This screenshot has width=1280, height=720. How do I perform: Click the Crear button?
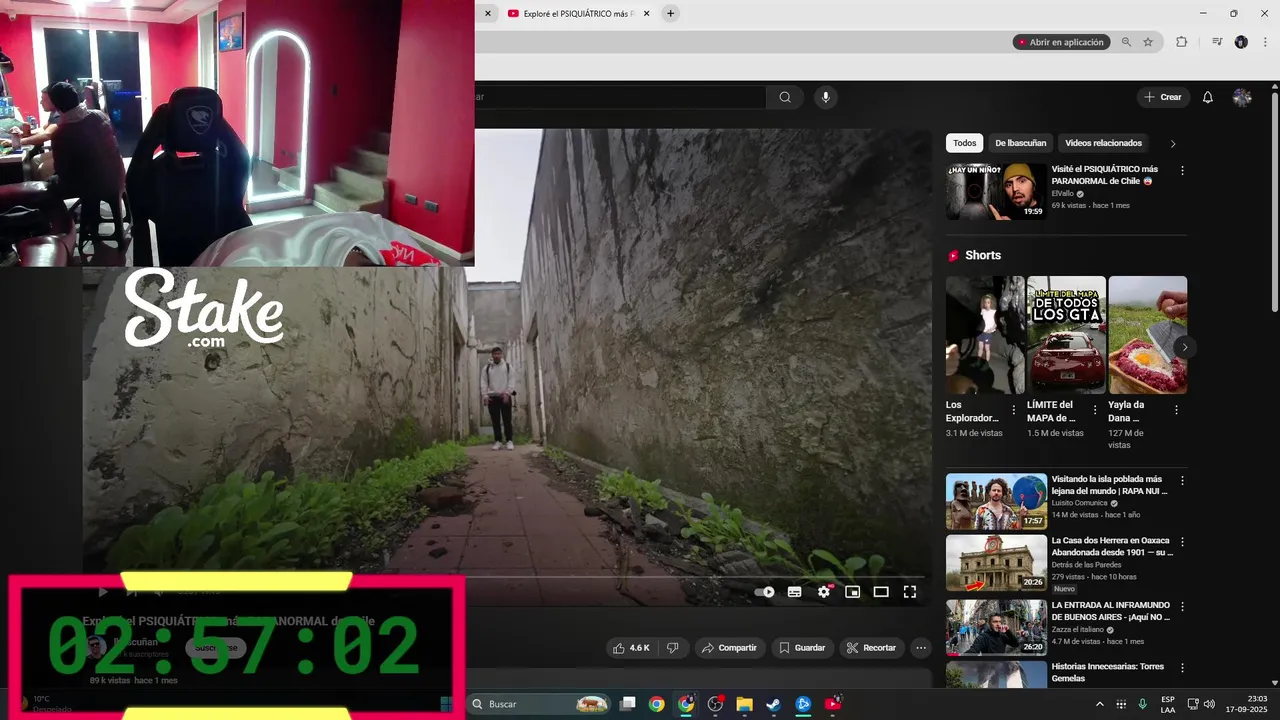(x=1163, y=97)
